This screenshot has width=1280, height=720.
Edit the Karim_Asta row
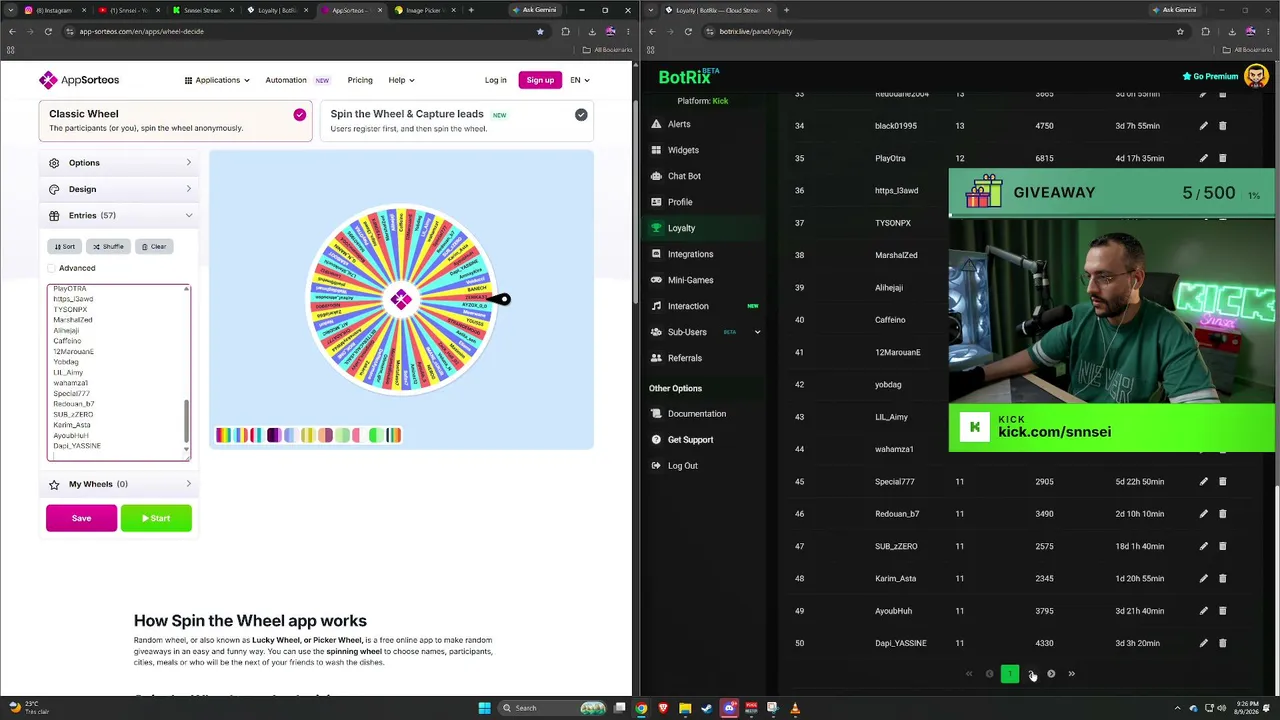tap(1203, 579)
